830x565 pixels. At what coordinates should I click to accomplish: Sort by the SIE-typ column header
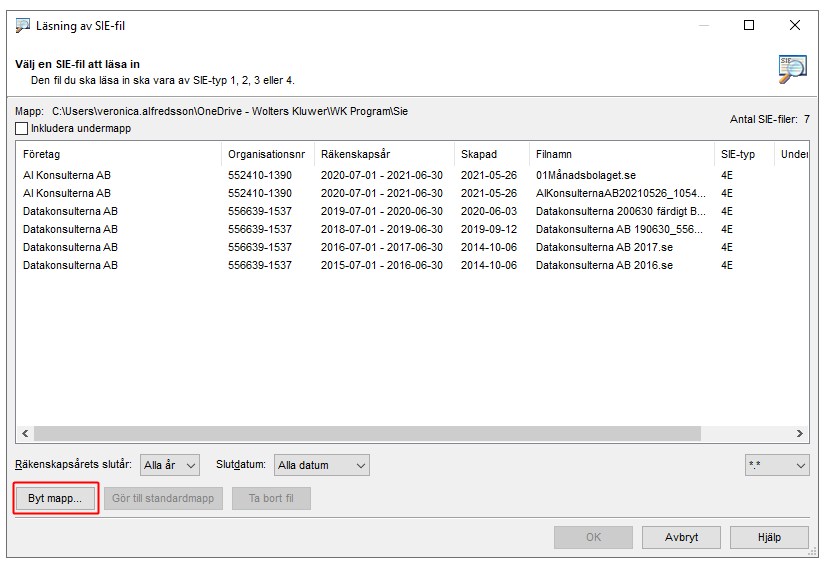(x=744, y=154)
